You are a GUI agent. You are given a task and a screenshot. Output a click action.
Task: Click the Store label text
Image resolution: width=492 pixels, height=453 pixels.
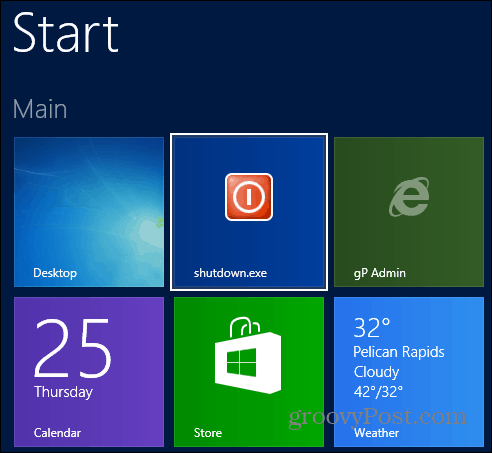click(208, 433)
